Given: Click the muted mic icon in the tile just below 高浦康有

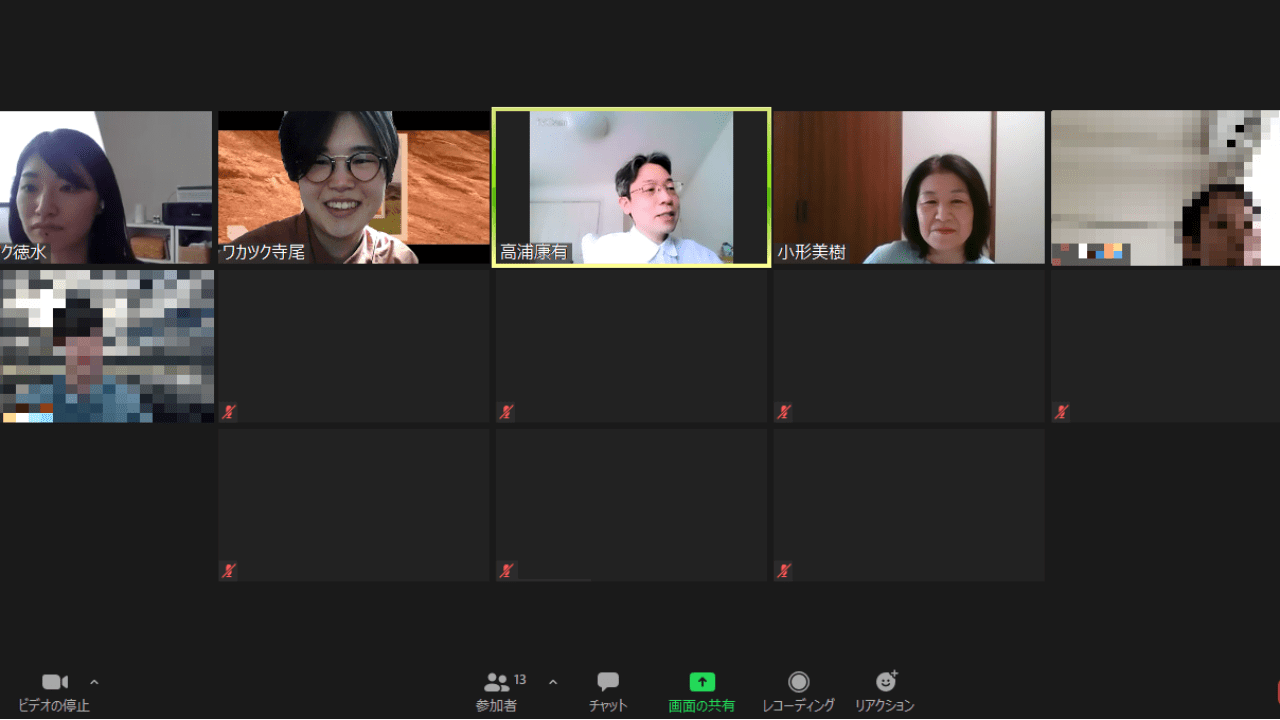Looking at the screenshot, I should (x=507, y=411).
